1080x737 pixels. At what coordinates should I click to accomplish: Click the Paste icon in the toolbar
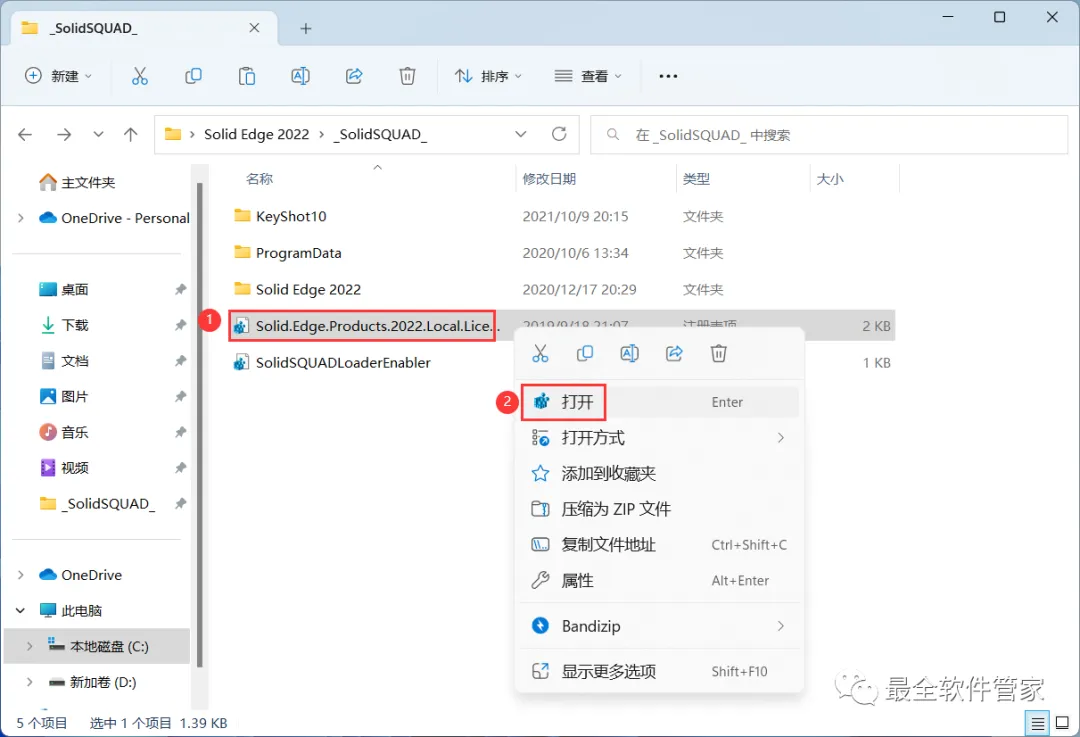(247, 76)
